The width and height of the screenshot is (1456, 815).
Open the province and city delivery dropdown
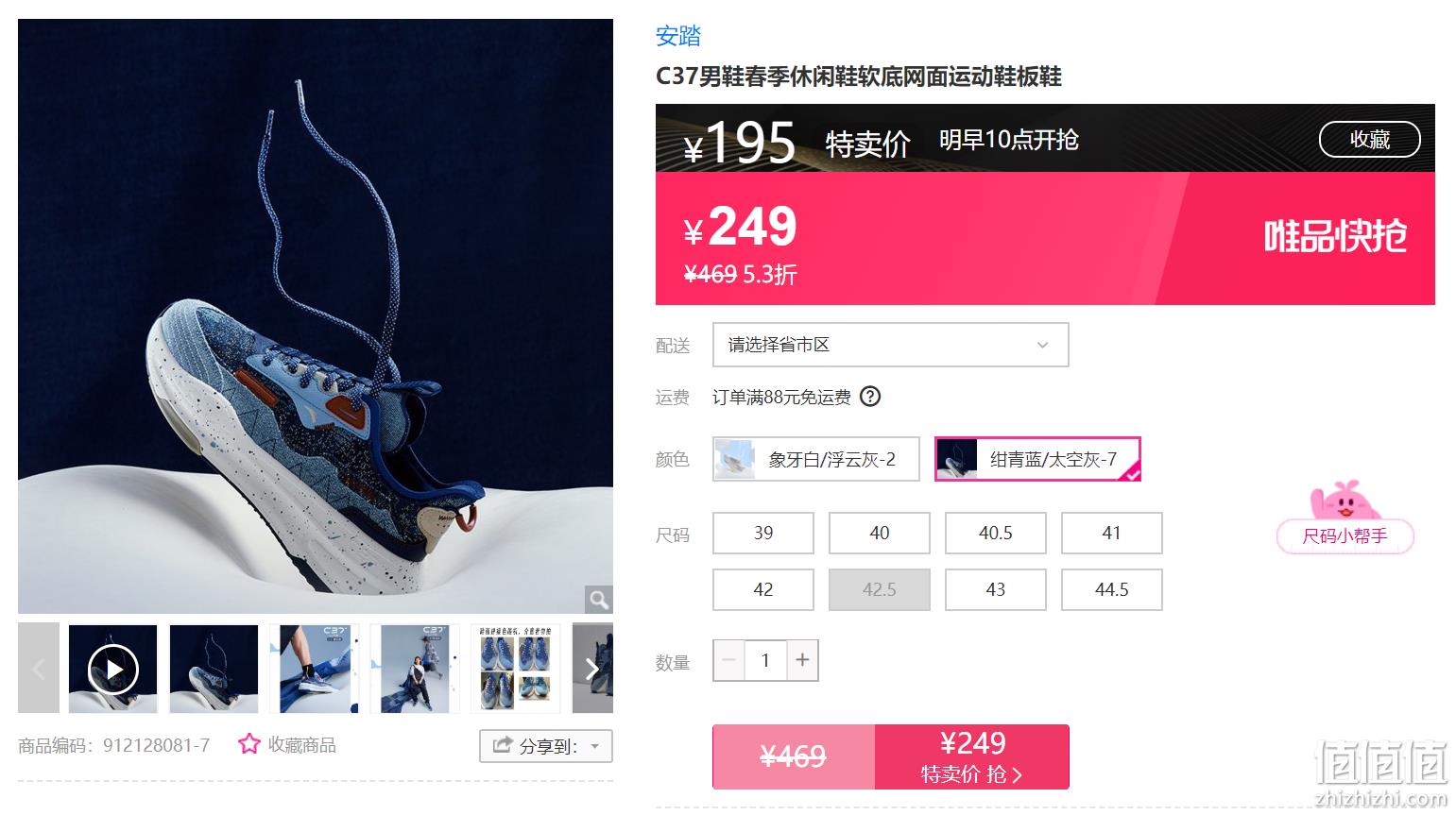tap(891, 345)
